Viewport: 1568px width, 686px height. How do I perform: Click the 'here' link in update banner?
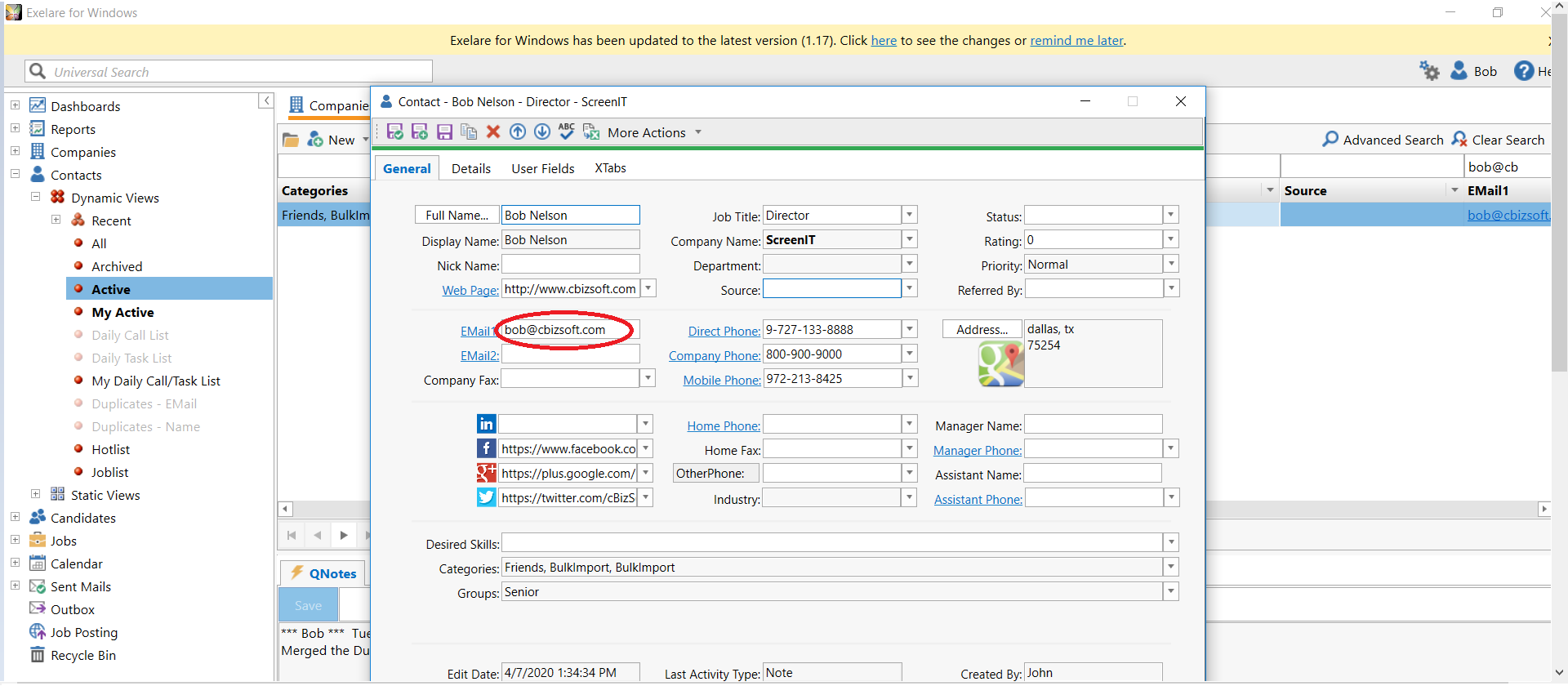tap(884, 41)
